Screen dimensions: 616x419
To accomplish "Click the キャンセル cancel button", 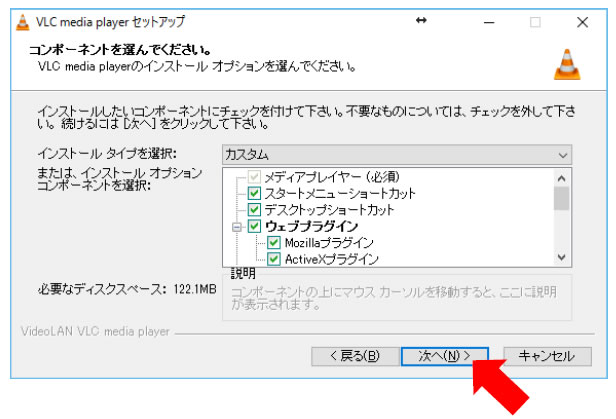I will coord(547,356).
